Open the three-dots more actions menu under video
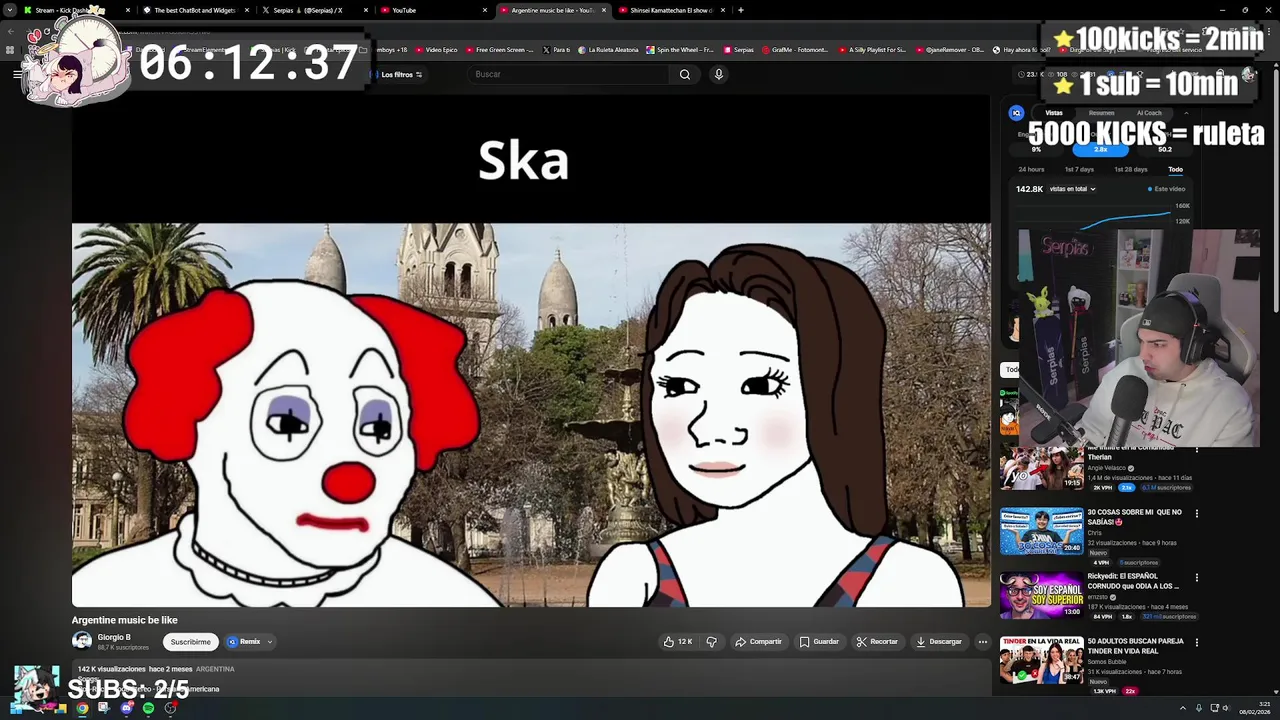 coord(982,642)
